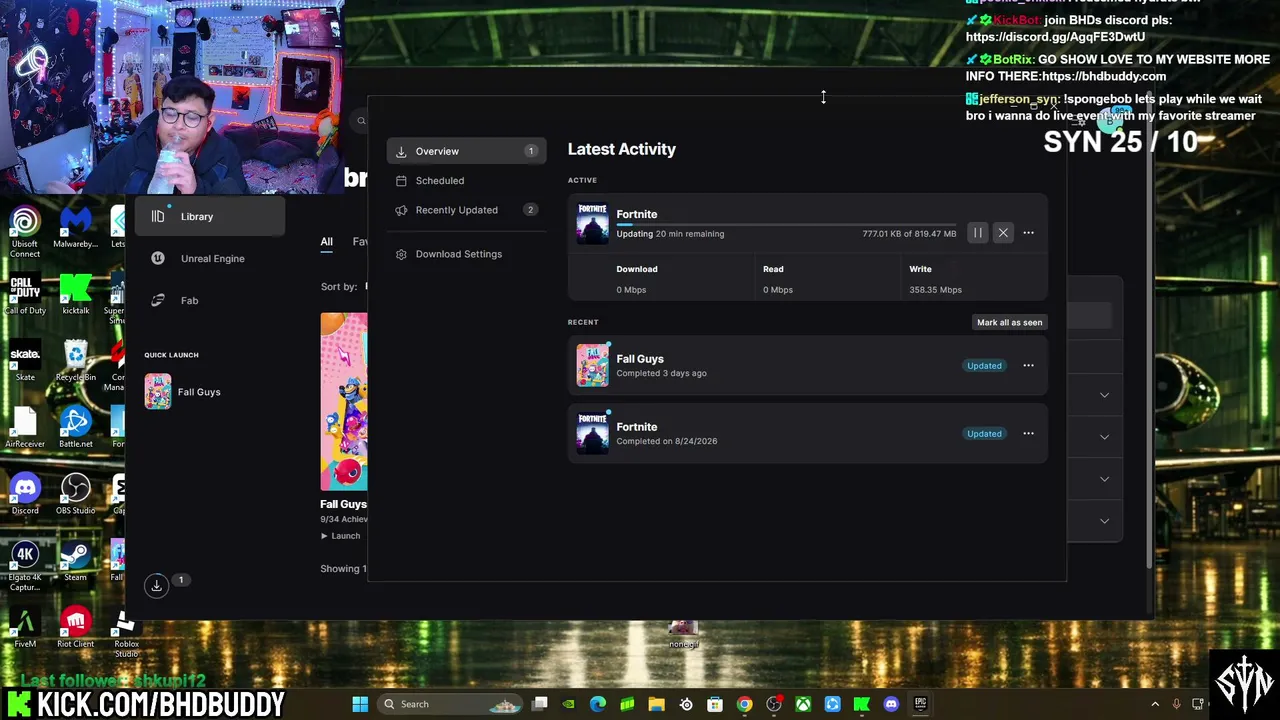Screen dimensions: 1280x720
Task: Click Epic Games Launcher taskbar icon
Action: [x=920, y=704]
